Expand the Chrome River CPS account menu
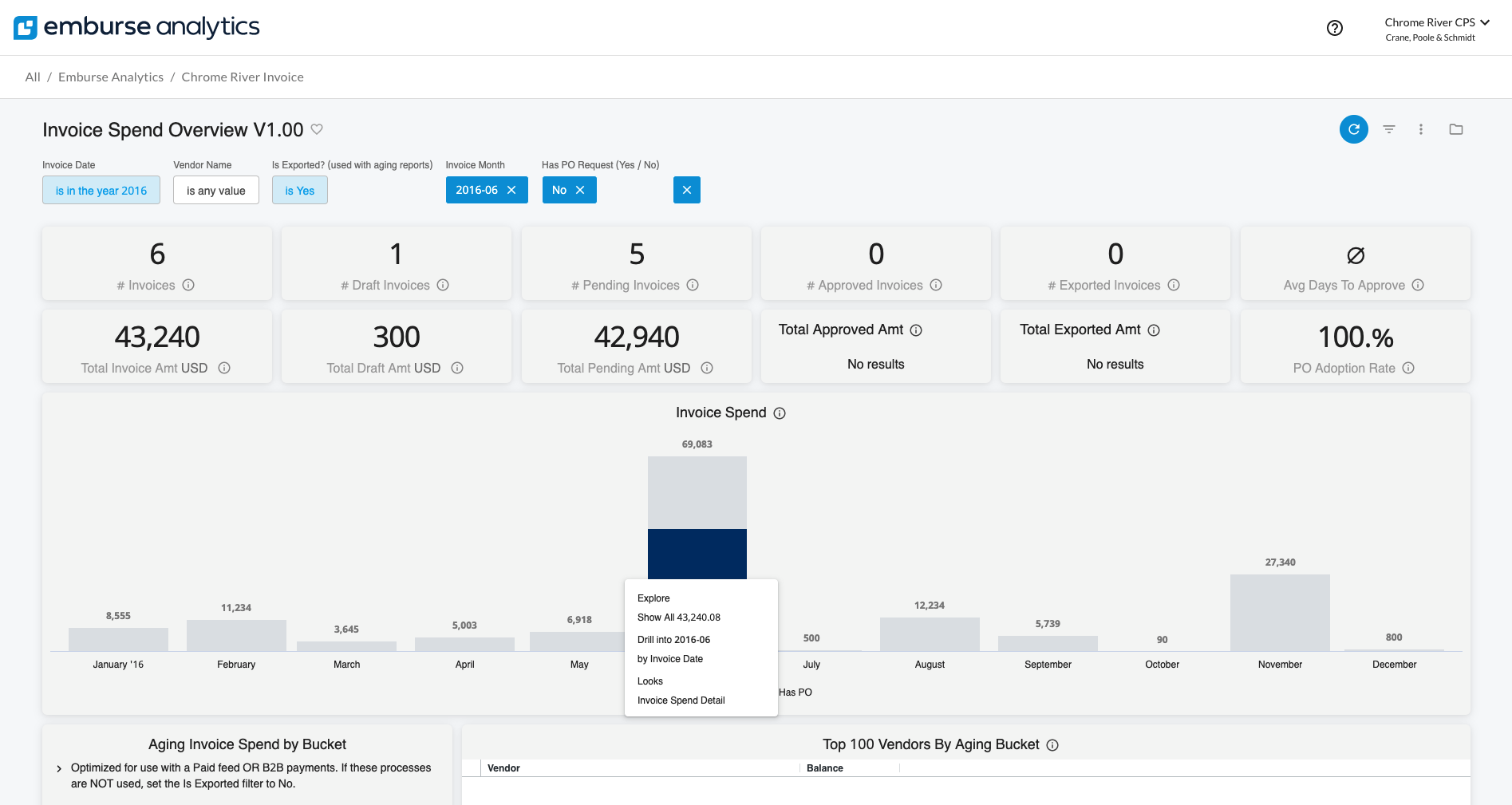Viewport: 1512px width, 805px height. pyautogui.click(x=1436, y=22)
